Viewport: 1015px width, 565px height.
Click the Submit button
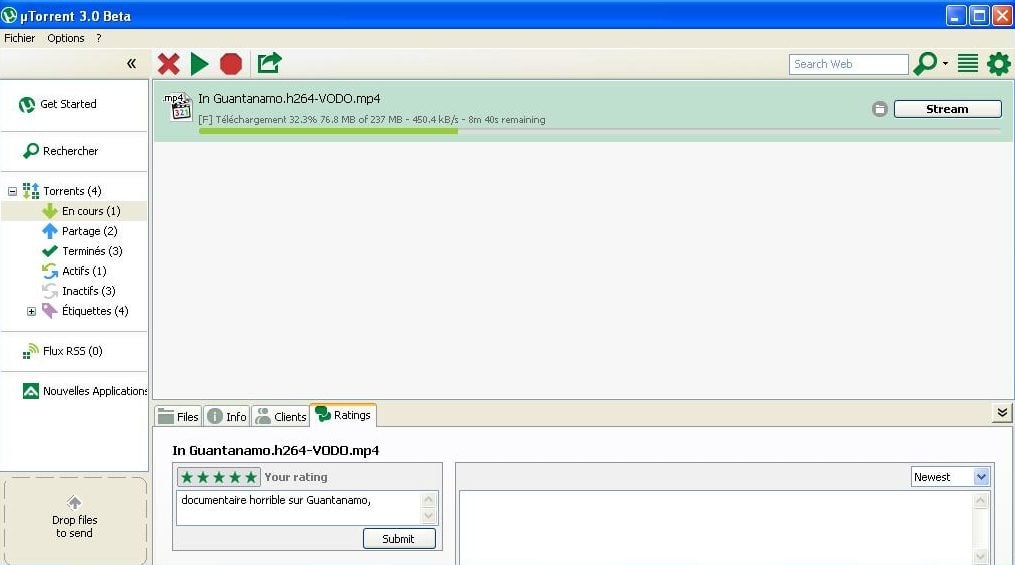(x=399, y=538)
